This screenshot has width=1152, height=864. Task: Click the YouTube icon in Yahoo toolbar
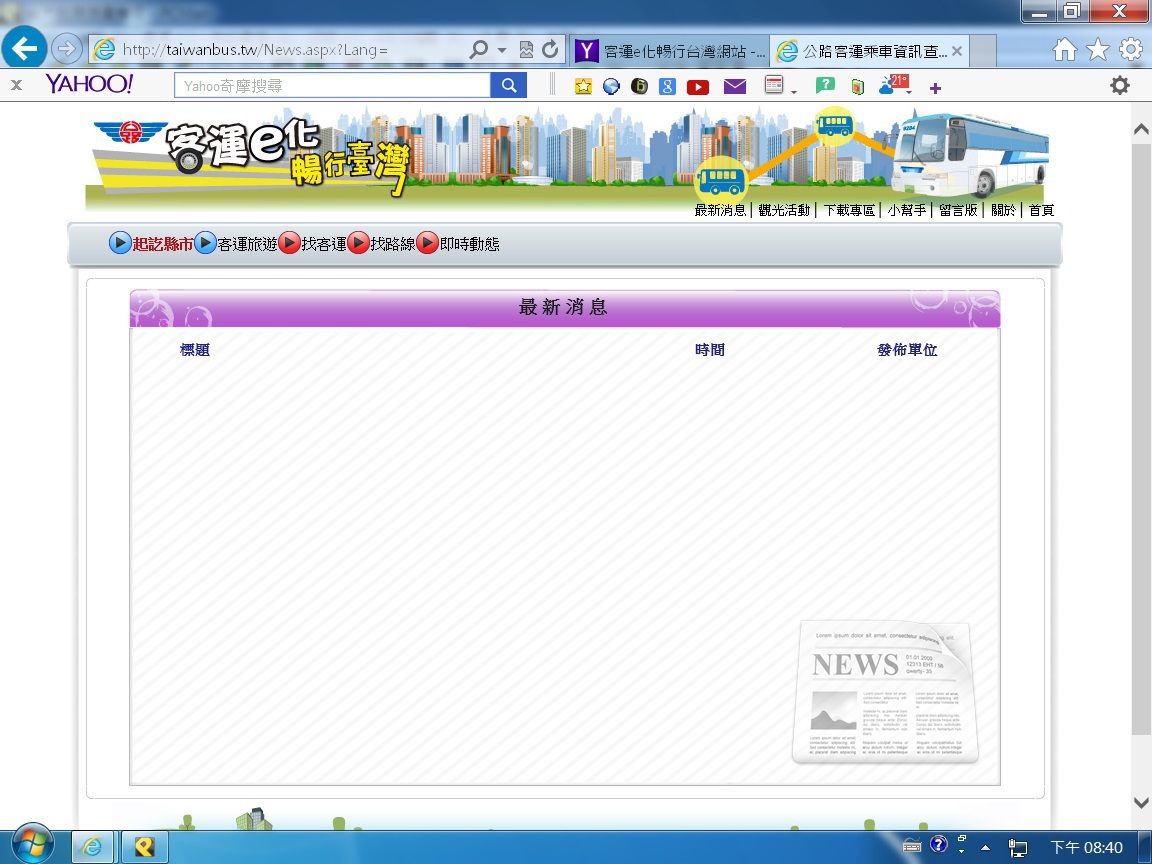(698, 87)
